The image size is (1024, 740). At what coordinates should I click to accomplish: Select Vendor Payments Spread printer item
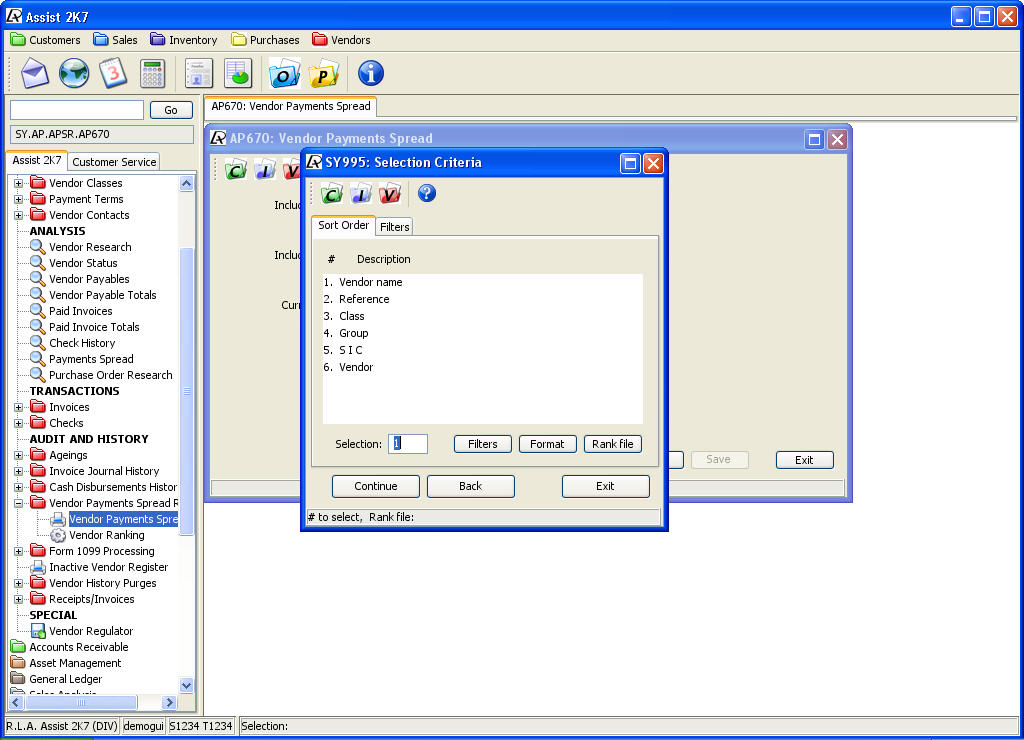click(x=113, y=519)
